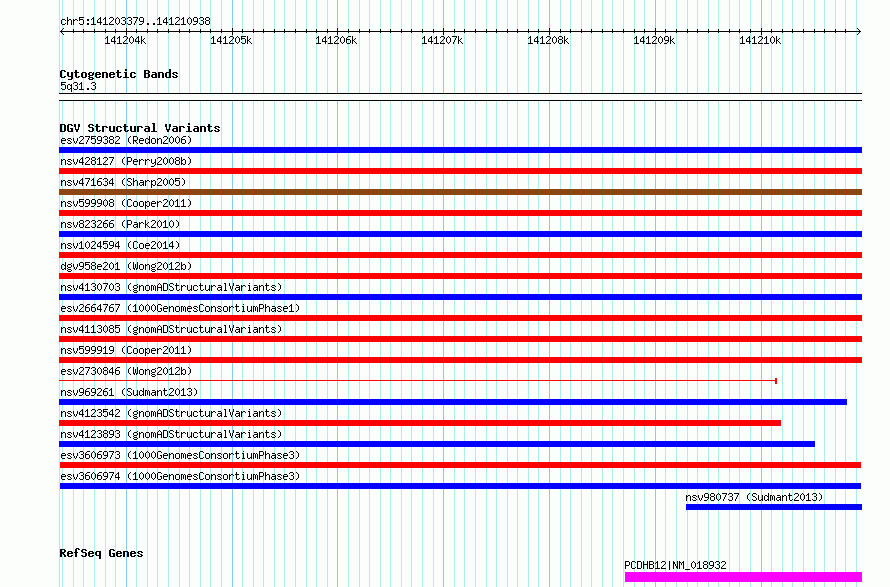Viewport: 890px width, 587px height.
Task: Click the 141209k ruler label
Action: click(x=654, y=40)
